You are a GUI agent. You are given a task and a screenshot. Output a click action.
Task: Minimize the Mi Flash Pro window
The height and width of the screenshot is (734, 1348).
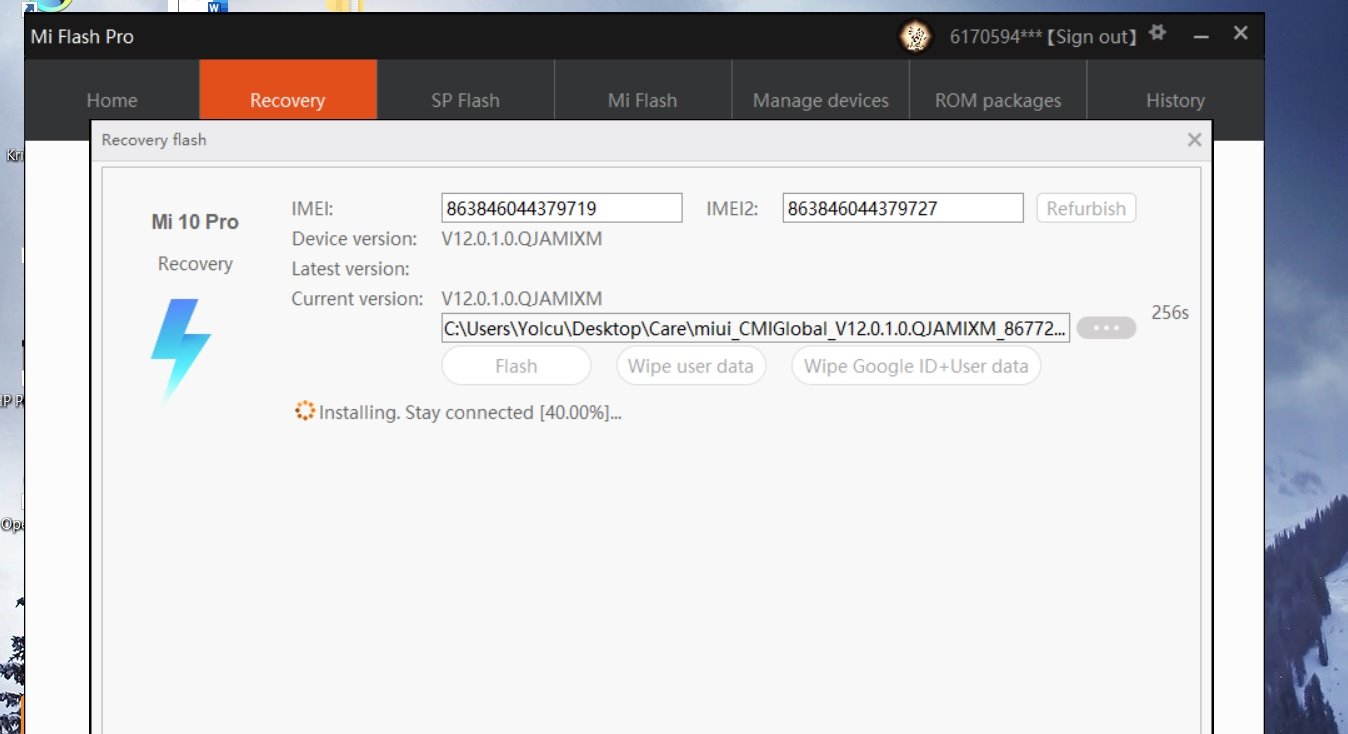pos(1201,36)
